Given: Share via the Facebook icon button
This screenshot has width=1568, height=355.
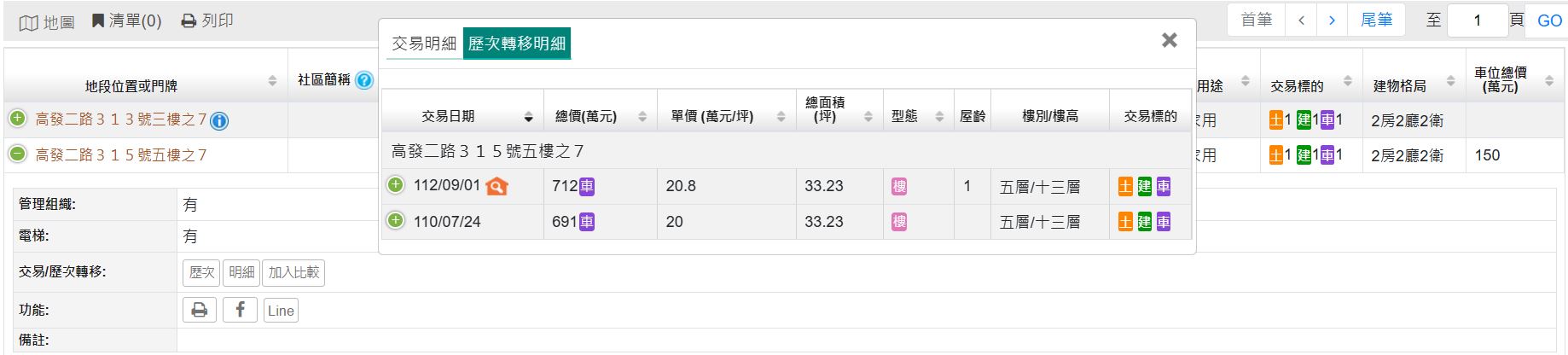Looking at the screenshot, I should point(240,310).
